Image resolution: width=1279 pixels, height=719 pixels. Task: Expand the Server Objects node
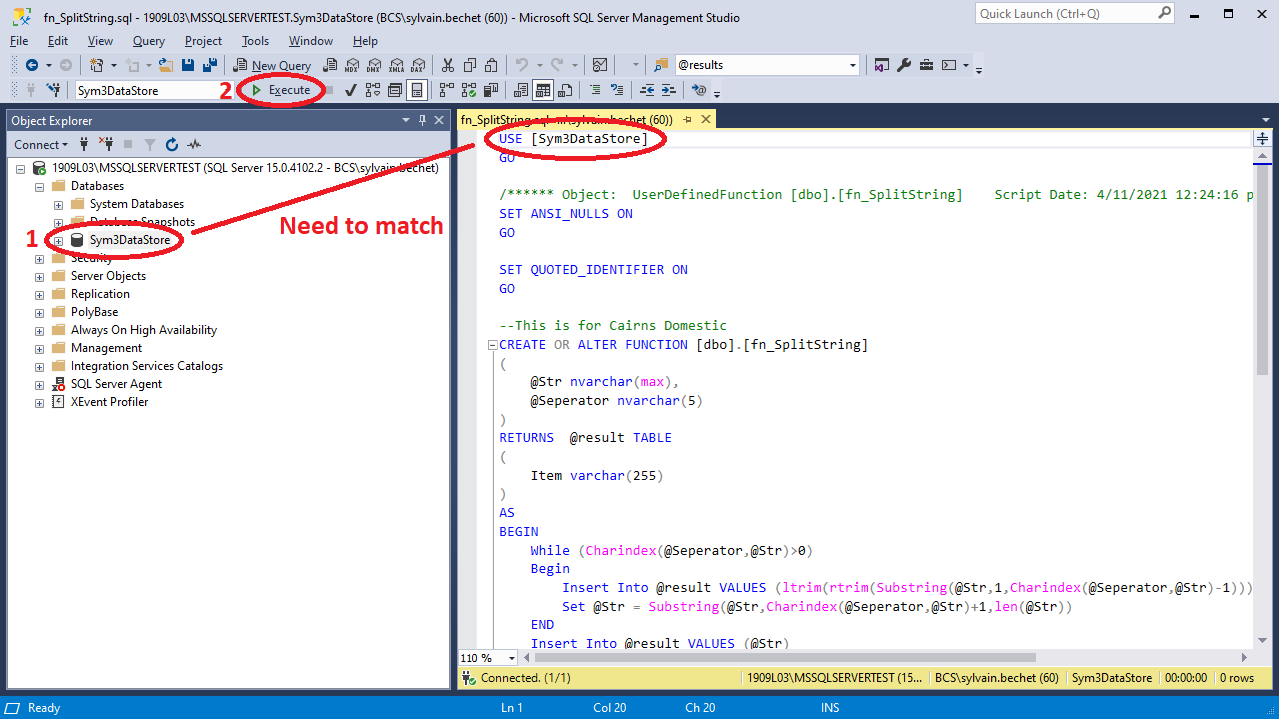[39, 276]
